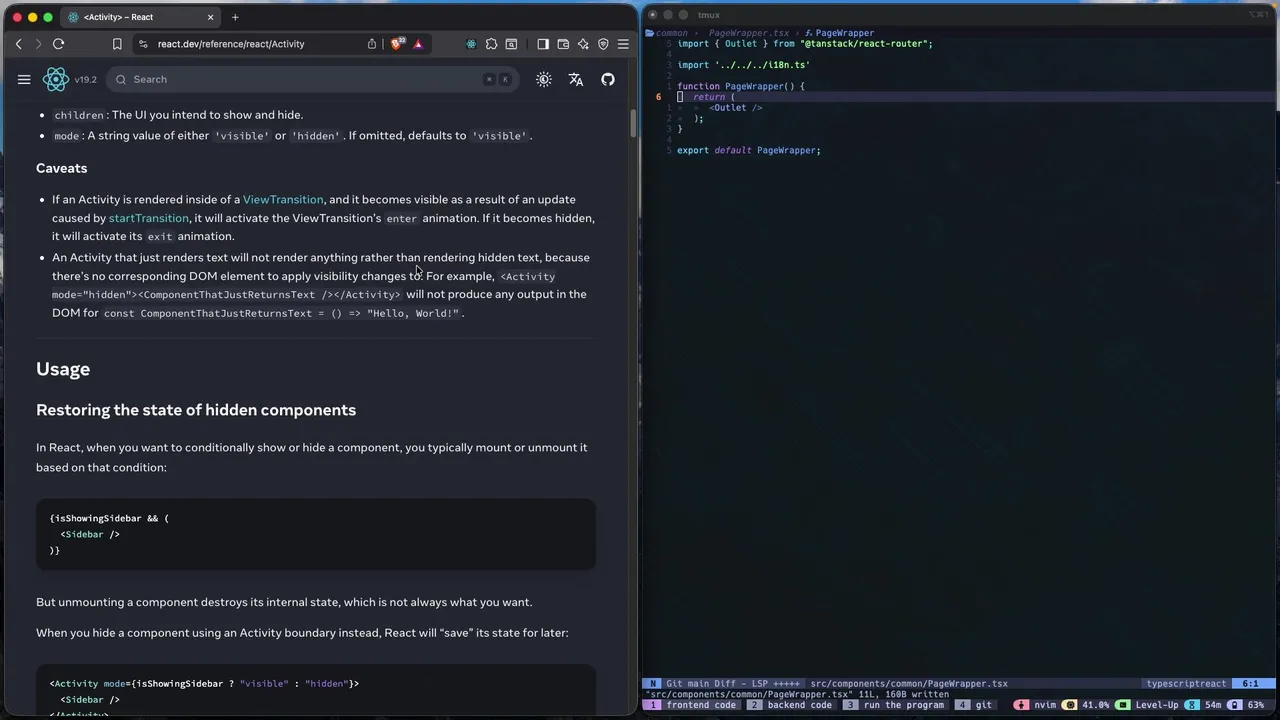Click the Activity mode= code block
The image size is (1280, 720).
point(316,691)
